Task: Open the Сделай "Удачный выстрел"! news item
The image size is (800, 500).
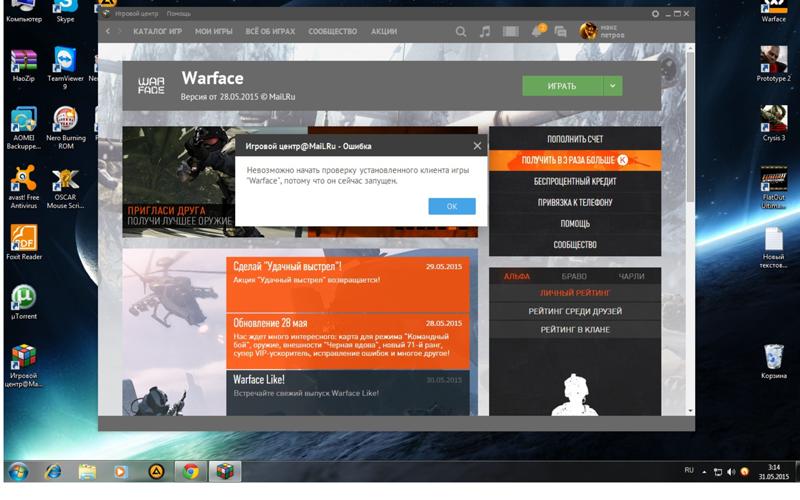Action: pos(347,284)
